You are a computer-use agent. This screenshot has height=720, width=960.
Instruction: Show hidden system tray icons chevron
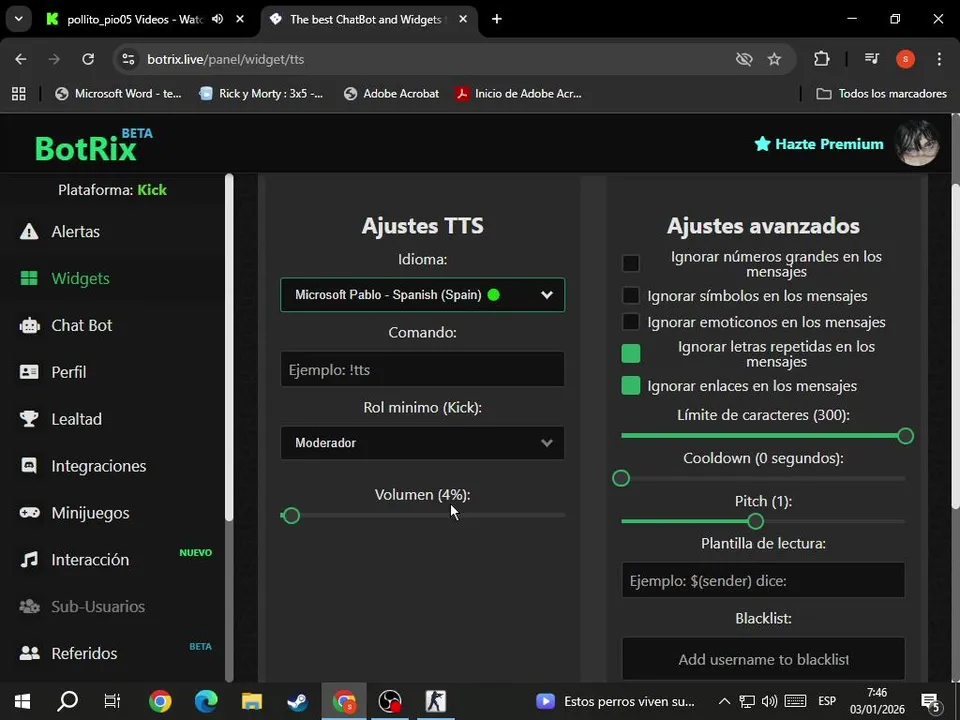[x=724, y=701]
